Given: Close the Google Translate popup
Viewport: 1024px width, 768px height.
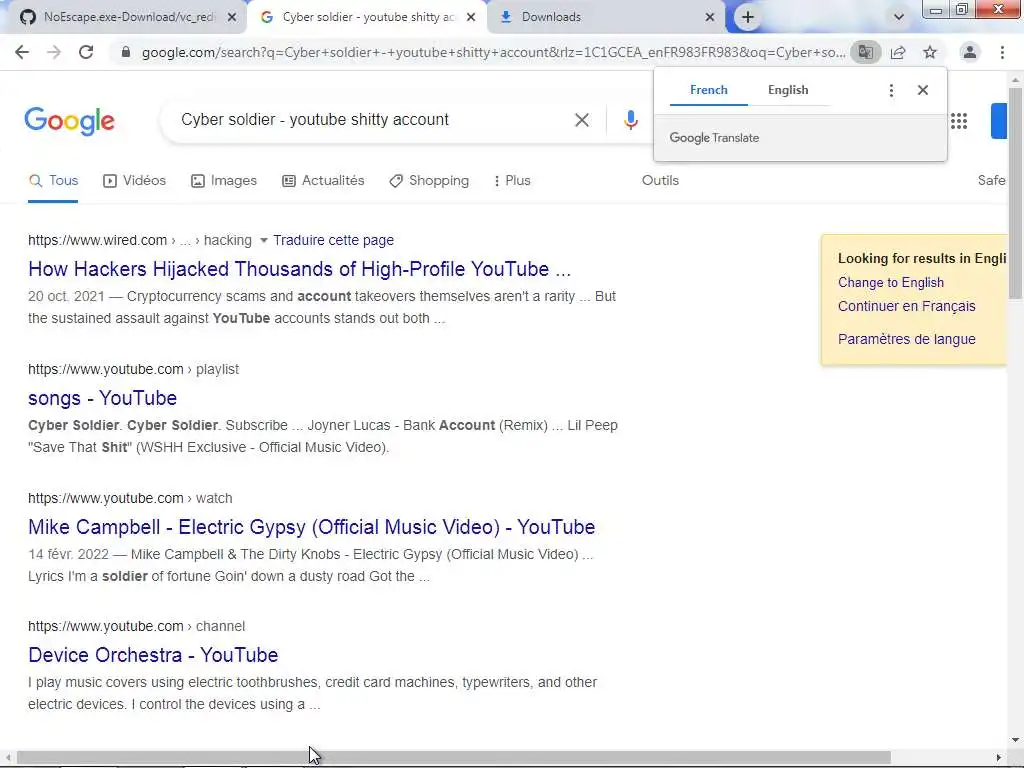Looking at the screenshot, I should pos(922,90).
